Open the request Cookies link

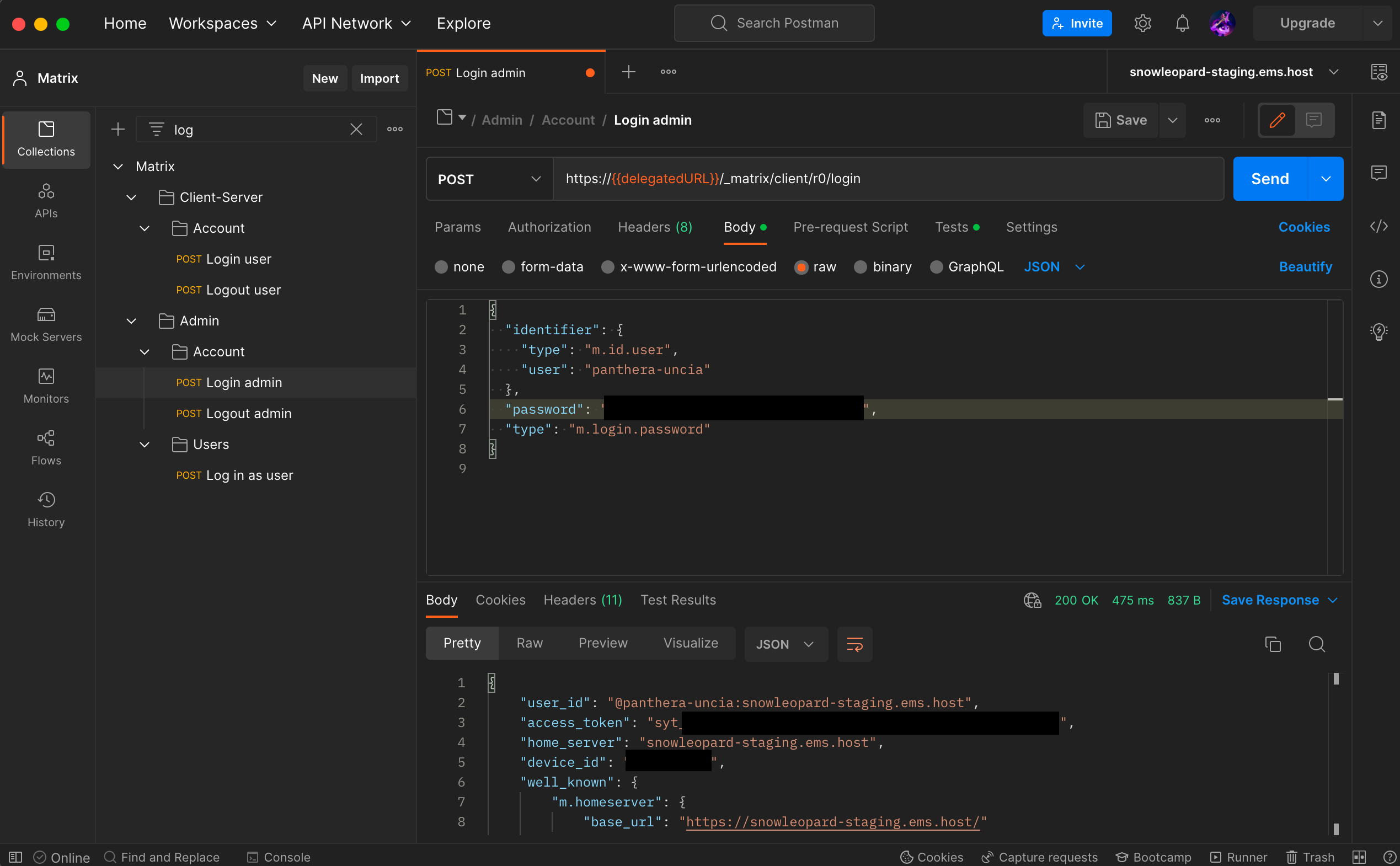point(1304,227)
